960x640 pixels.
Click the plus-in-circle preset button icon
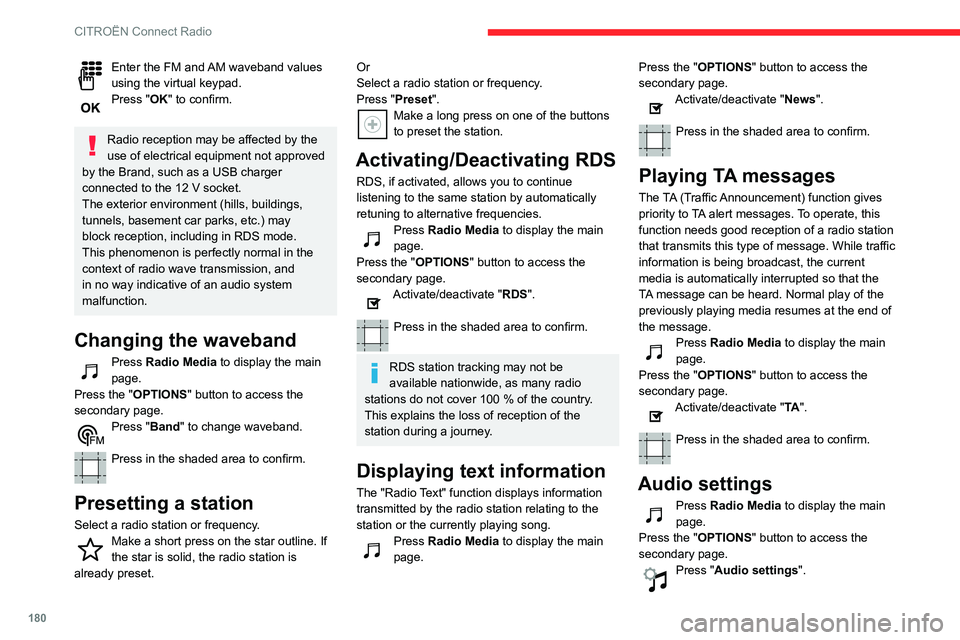[372, 124]
